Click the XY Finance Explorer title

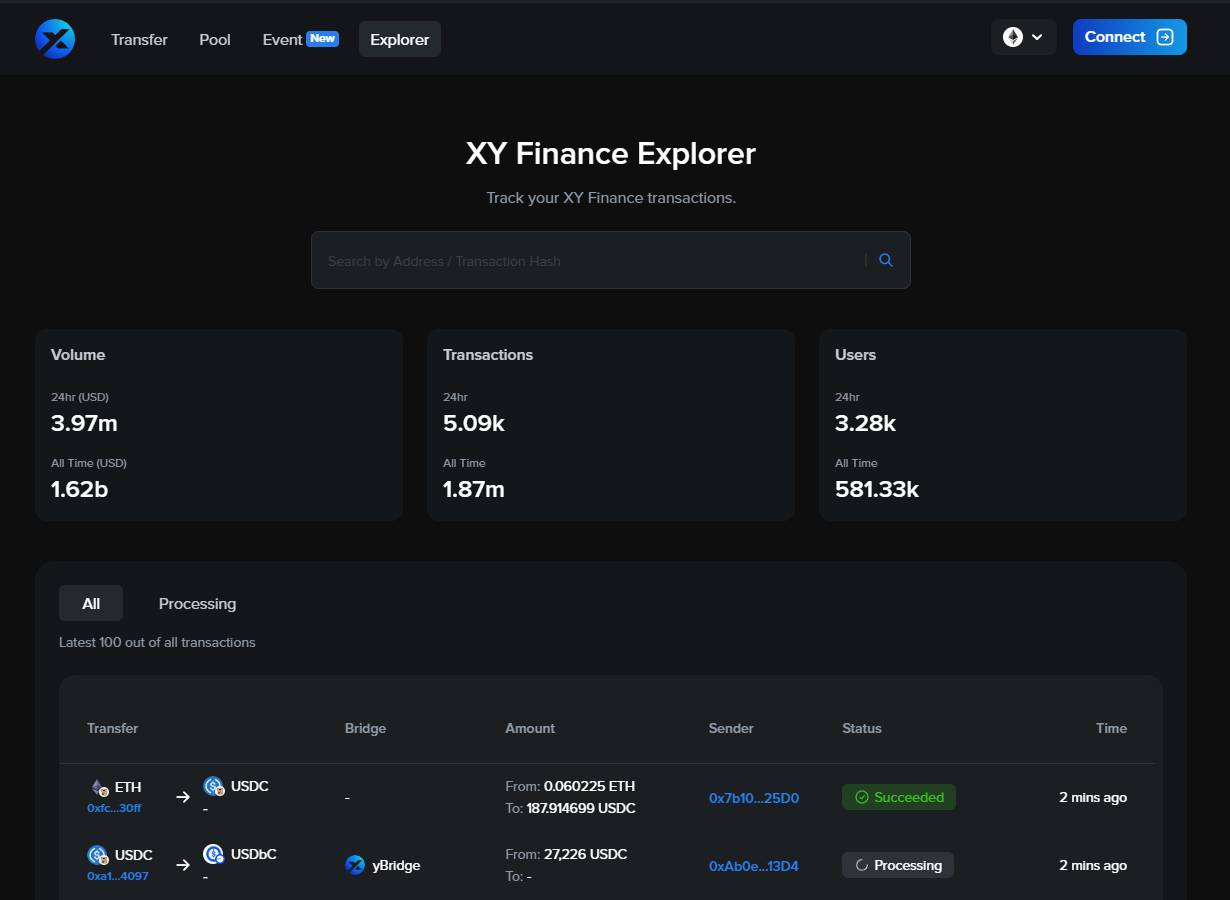point(611,154)
